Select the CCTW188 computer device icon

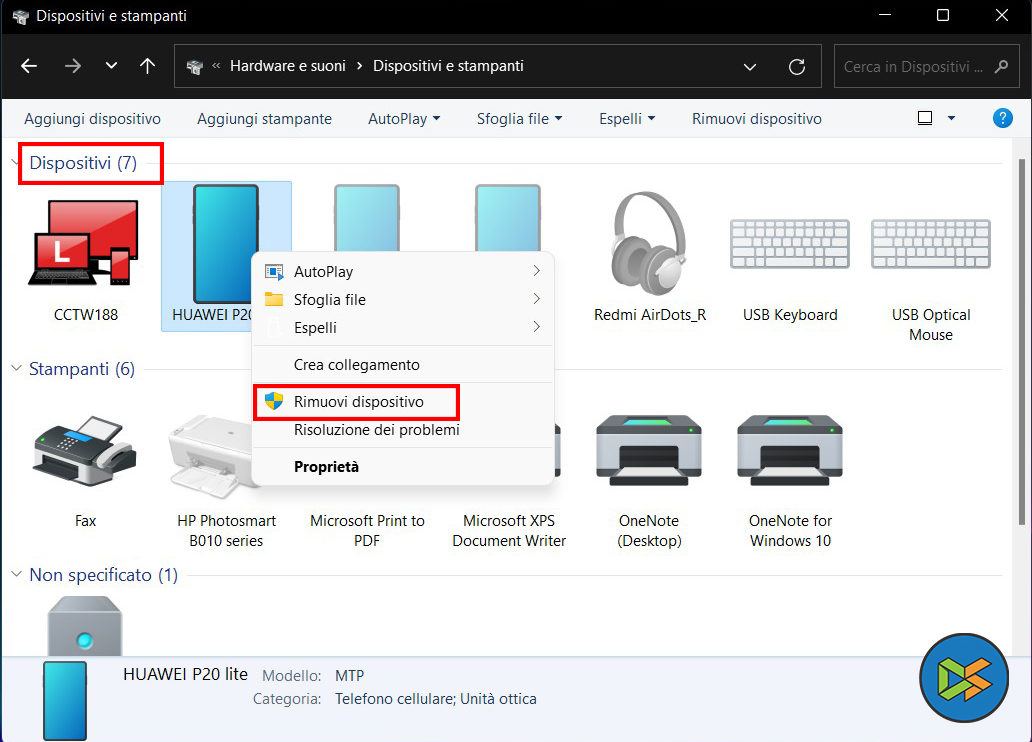(x=85, y=243)
